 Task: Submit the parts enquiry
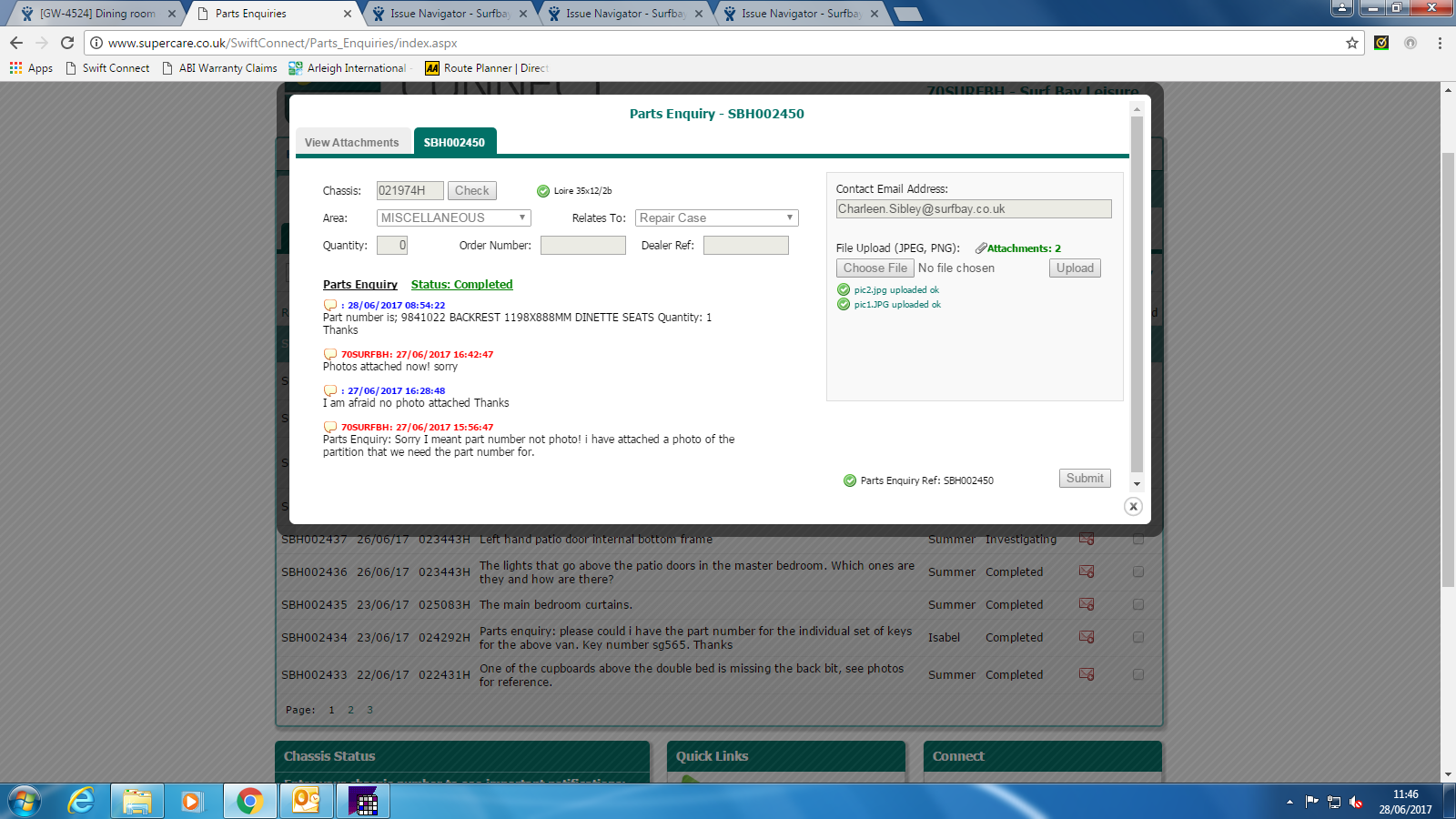click(x=1085, y=479)
